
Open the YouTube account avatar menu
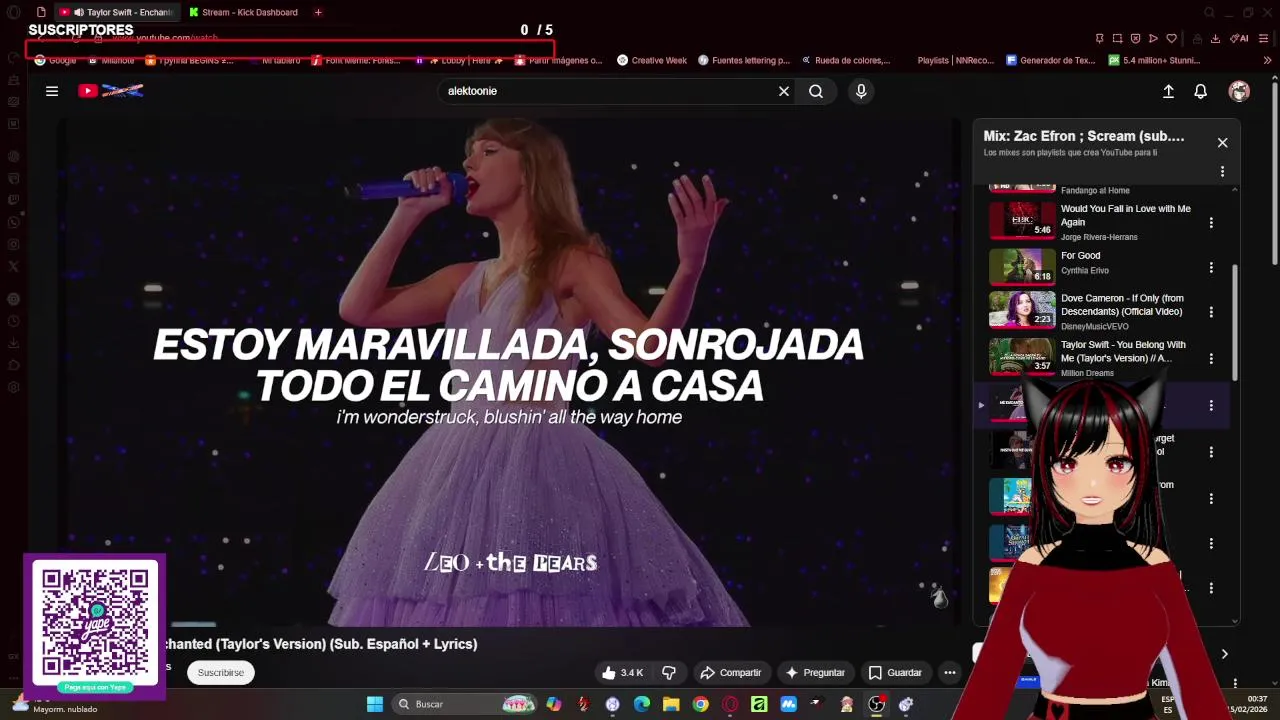(1239, 91)
